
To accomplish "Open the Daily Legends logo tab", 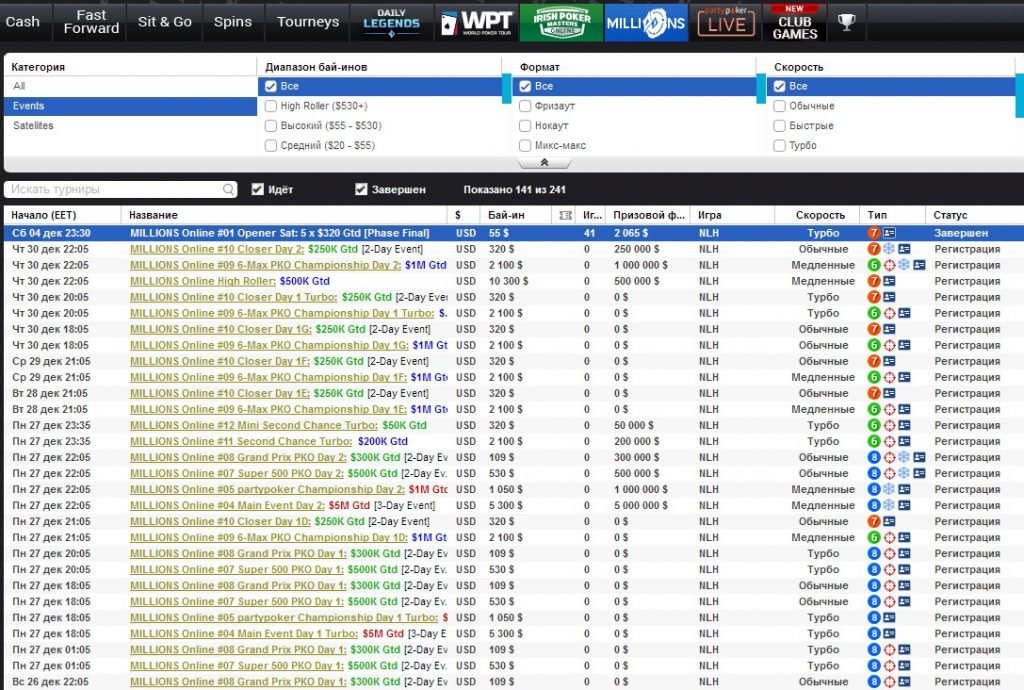I will 392,22.
